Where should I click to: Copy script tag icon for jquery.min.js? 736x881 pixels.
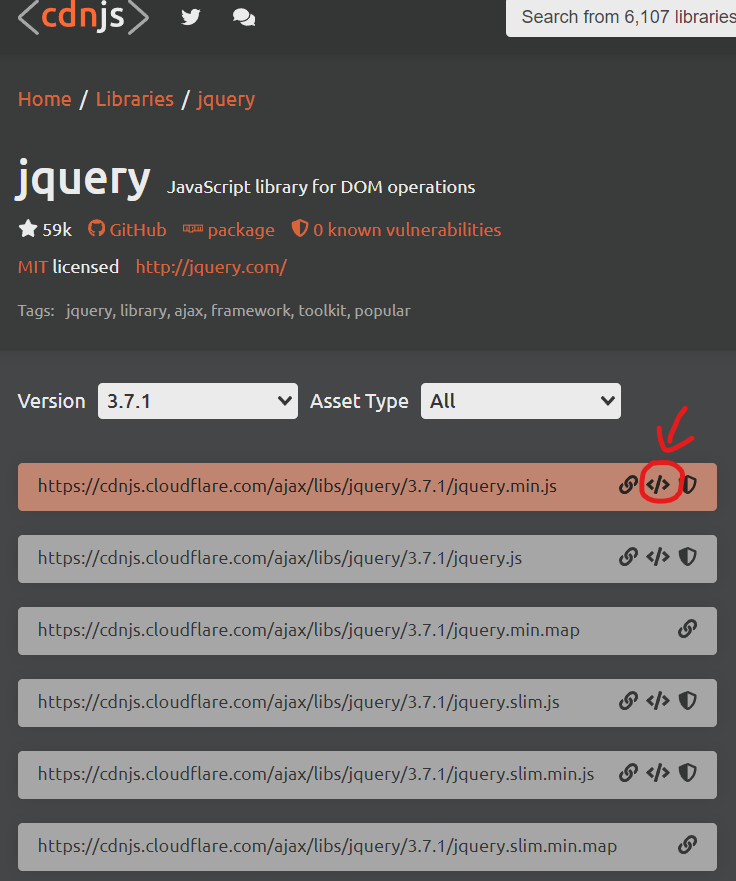pyautogui.click(x=658, y=485)
